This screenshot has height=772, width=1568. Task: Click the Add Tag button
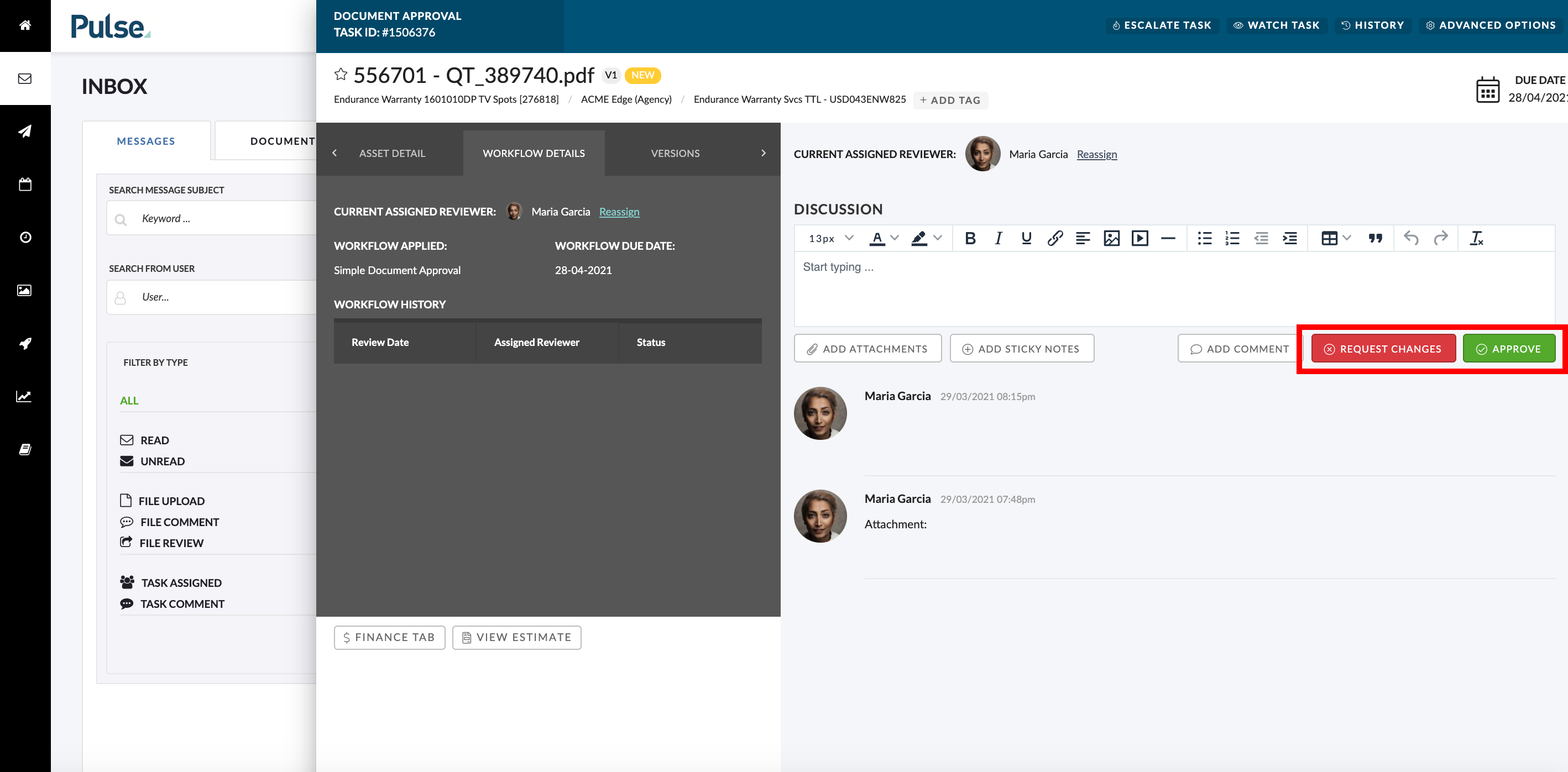click(x=950, y=101)
